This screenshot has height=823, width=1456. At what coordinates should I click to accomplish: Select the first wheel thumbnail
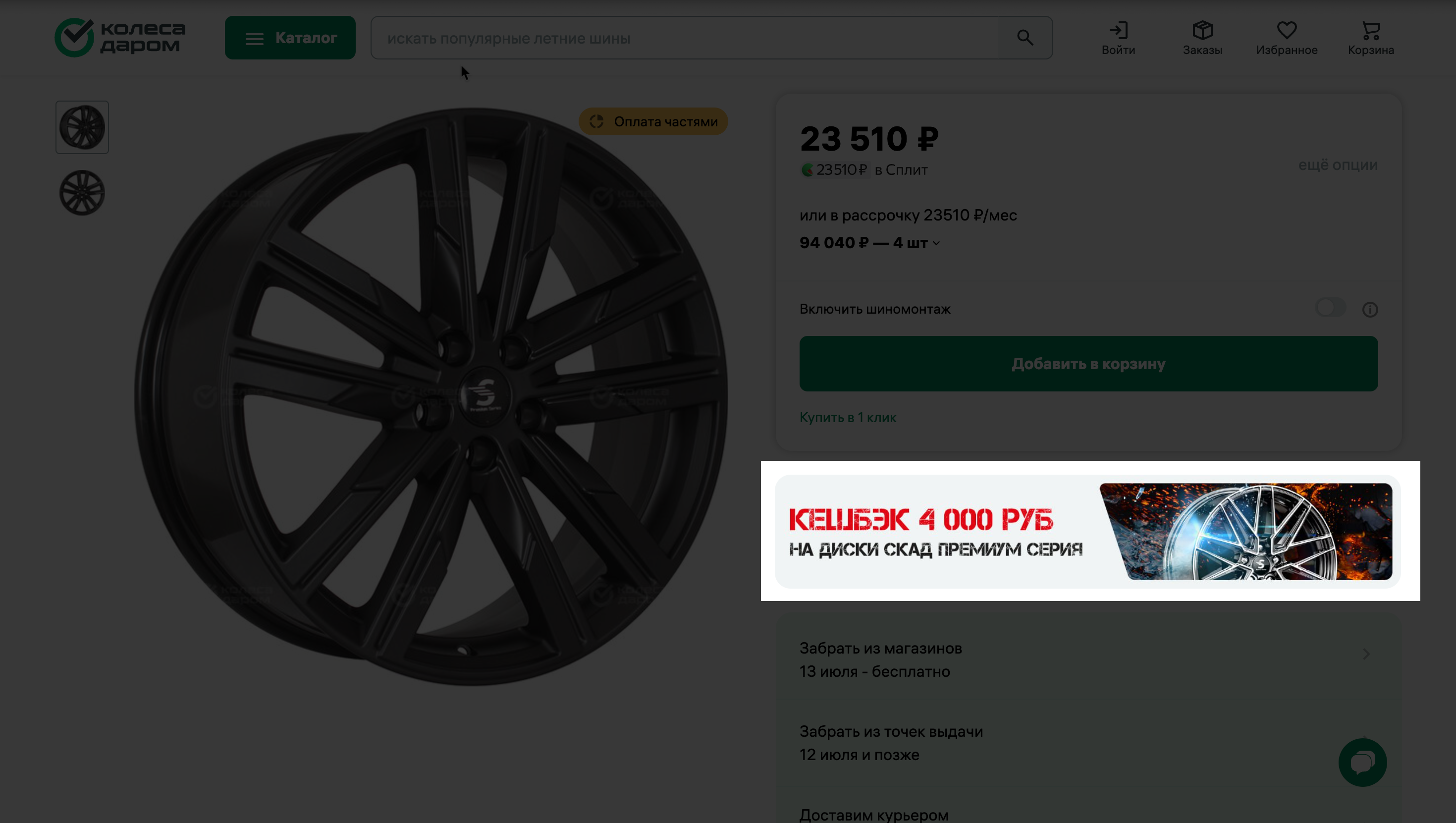(x=82, y=127)
